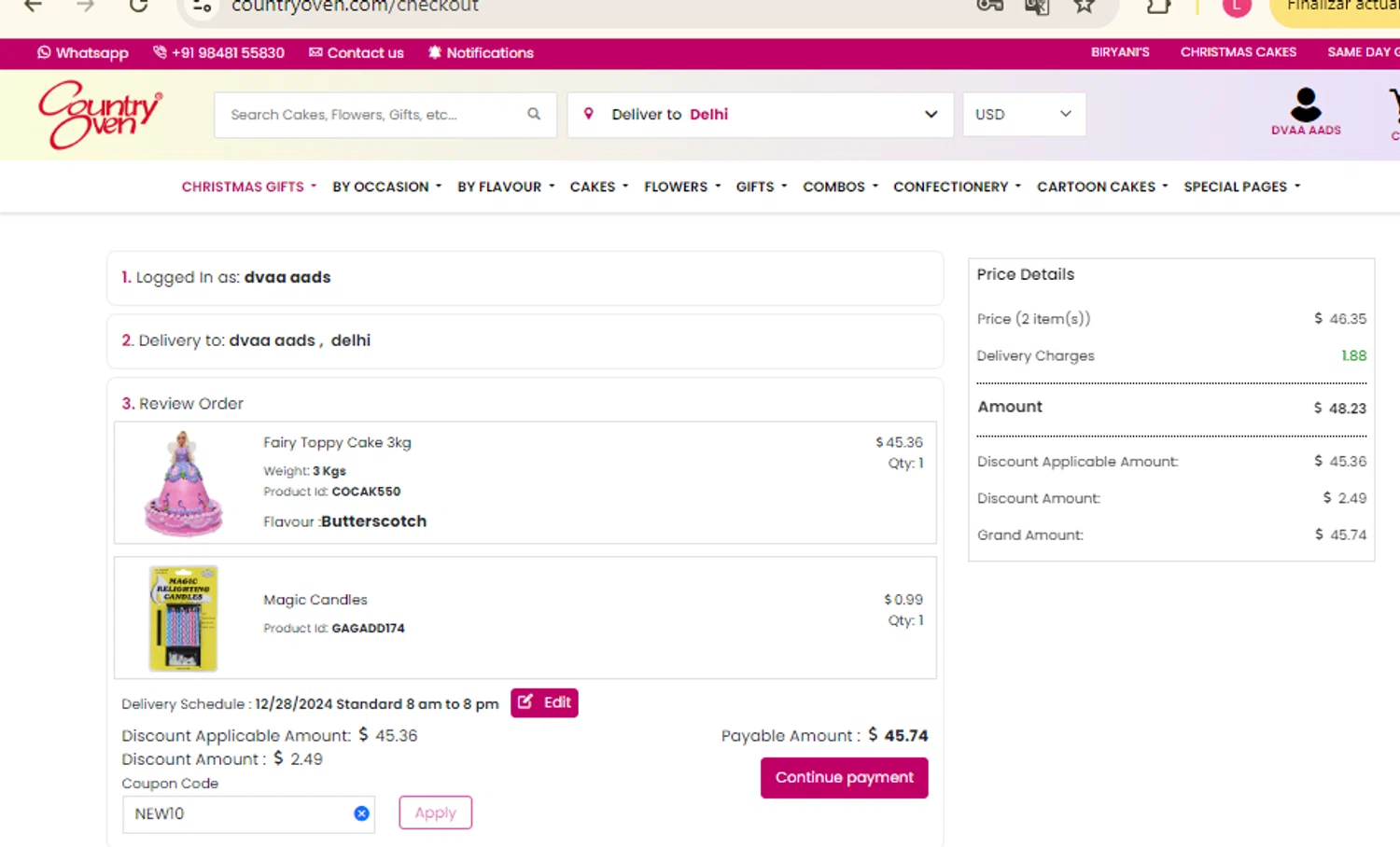Viewport: 1400px width, 847px height.
Task: Open the Notifications link
Action: click(x=481, y=52)
